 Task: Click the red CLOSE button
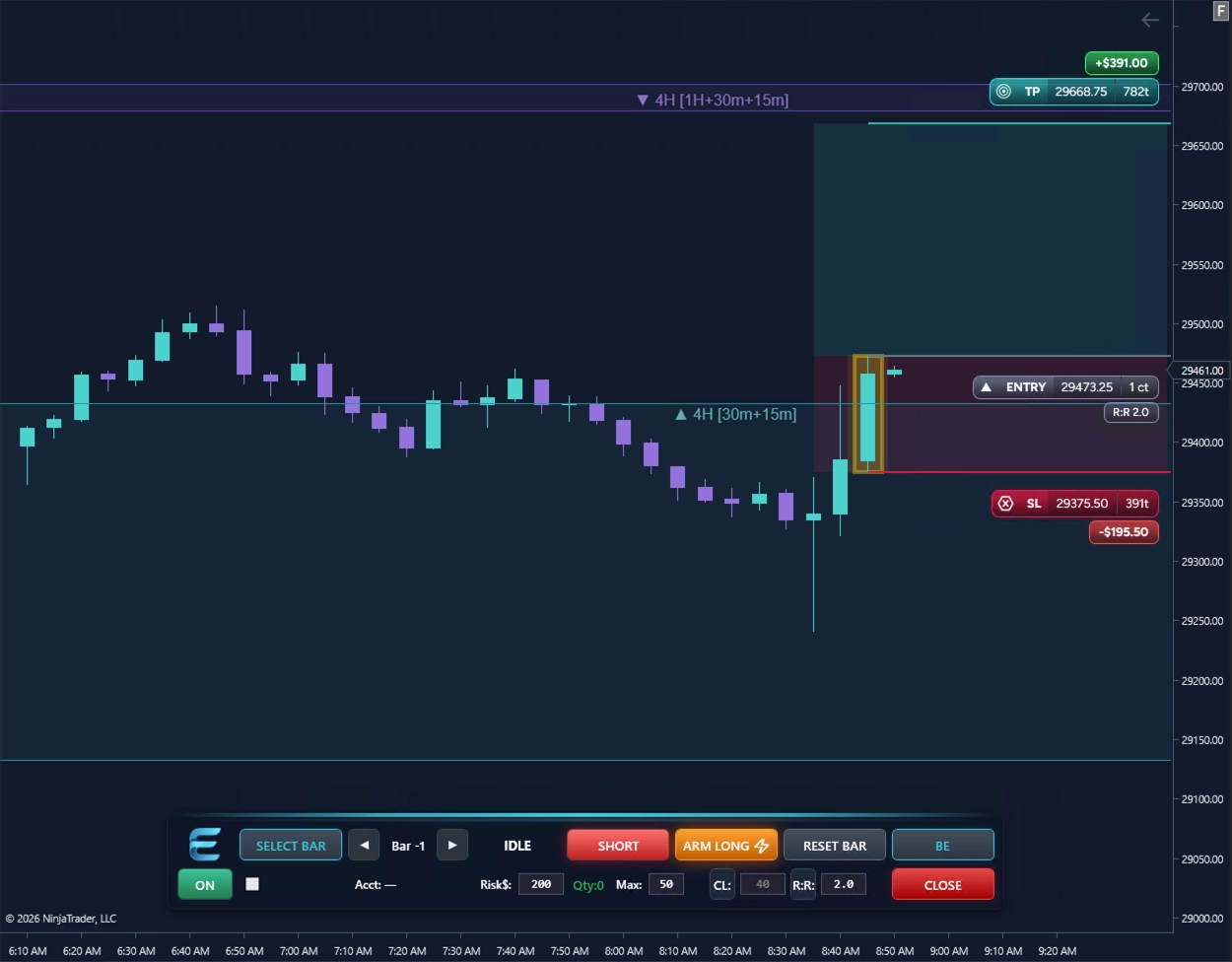coord(943,884)
